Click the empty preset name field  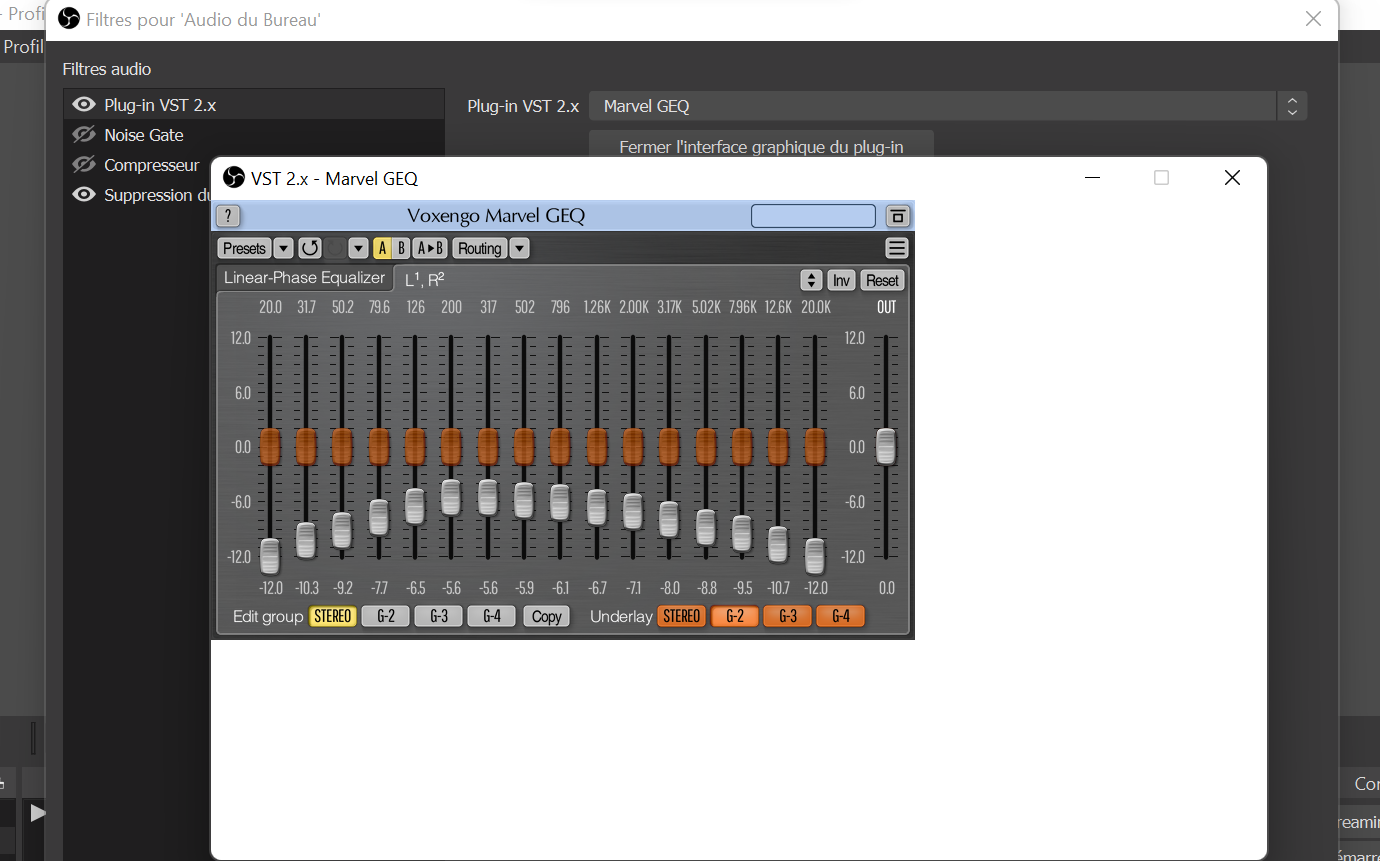[813, 216]
